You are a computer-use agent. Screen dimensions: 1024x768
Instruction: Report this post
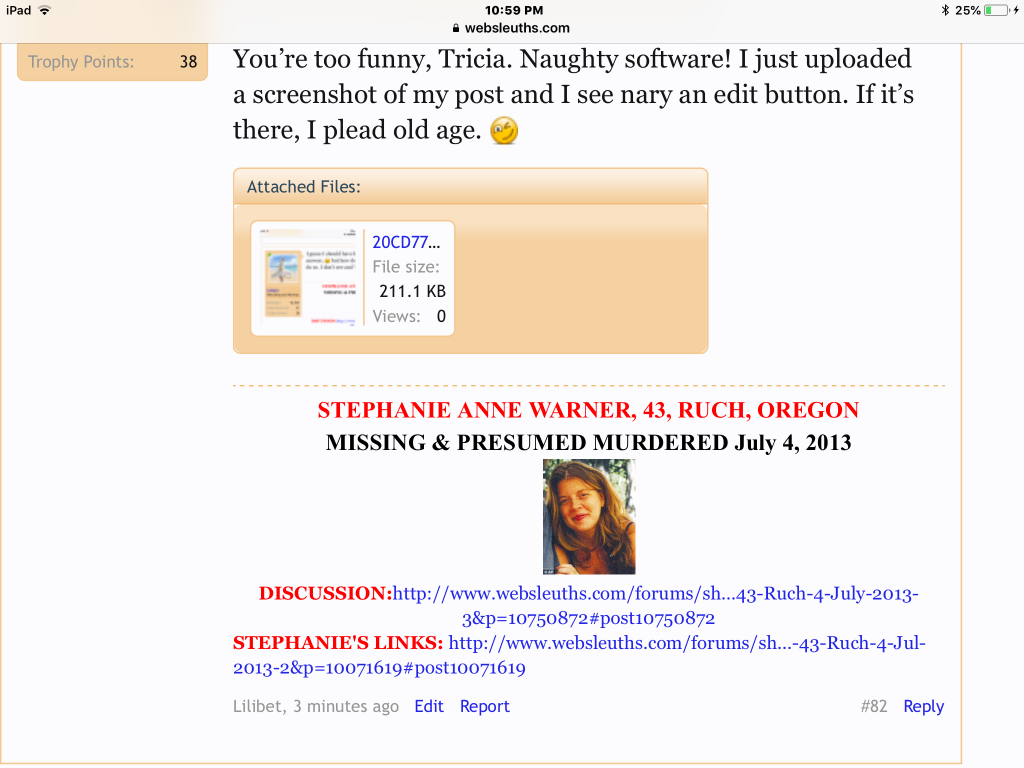click(485, 706)
